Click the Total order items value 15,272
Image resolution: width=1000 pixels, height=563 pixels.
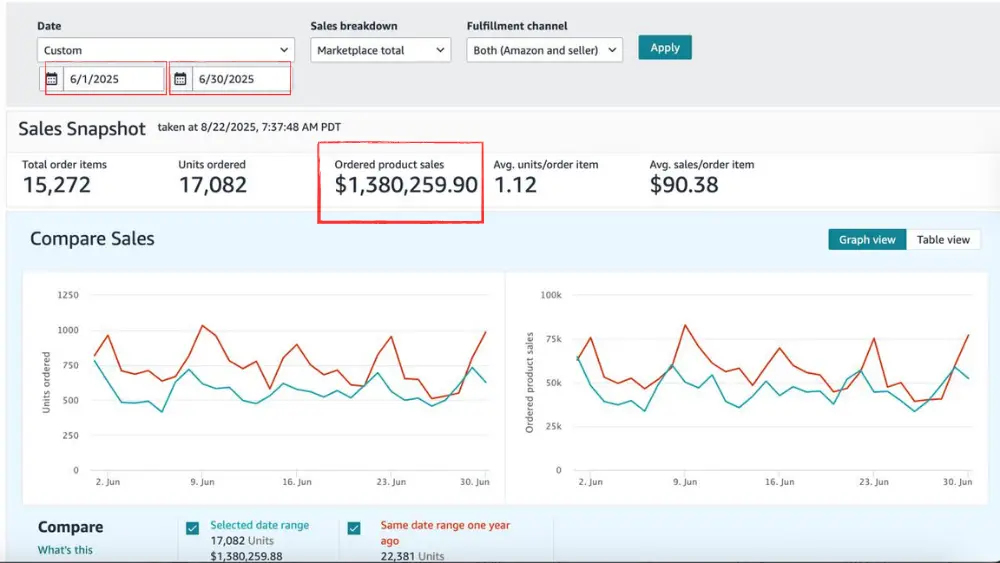pyautogui.click(x=57, y=185)
